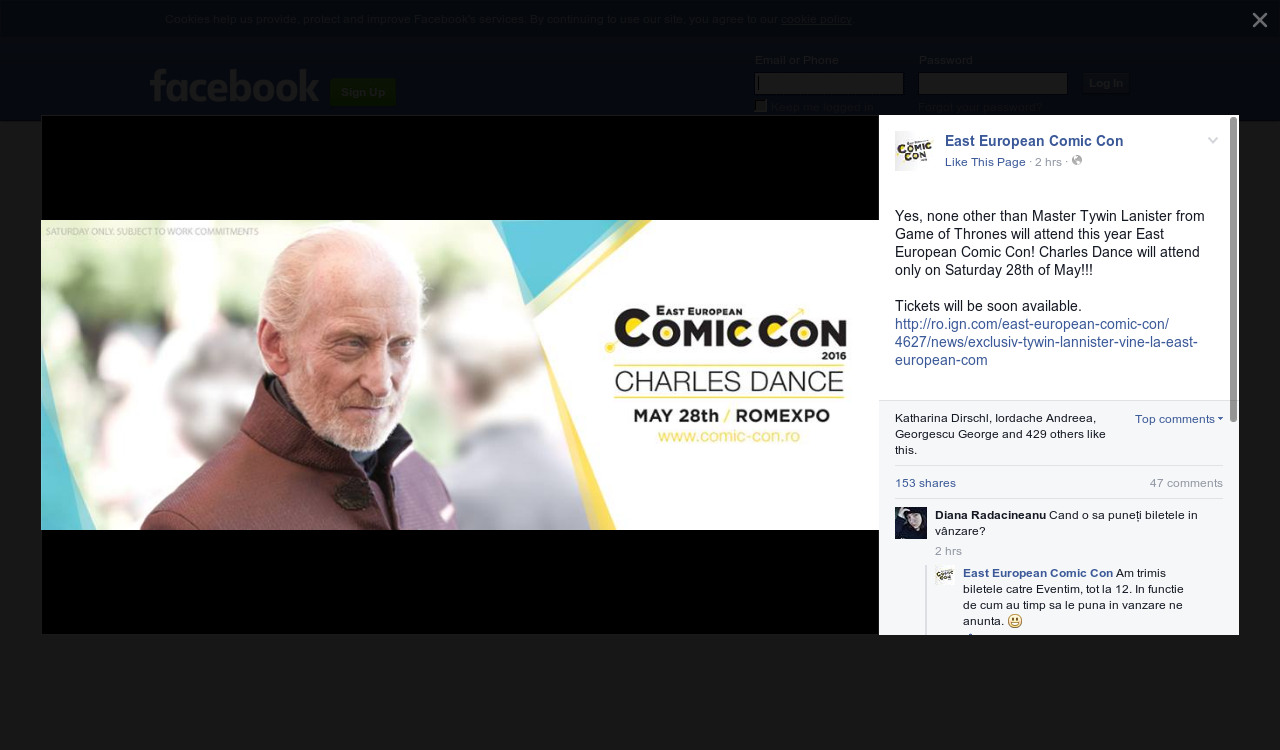The width and height of the screenshot is (1280, 750).
Task: Open the Forgot your password link
Action: point(980,107)
